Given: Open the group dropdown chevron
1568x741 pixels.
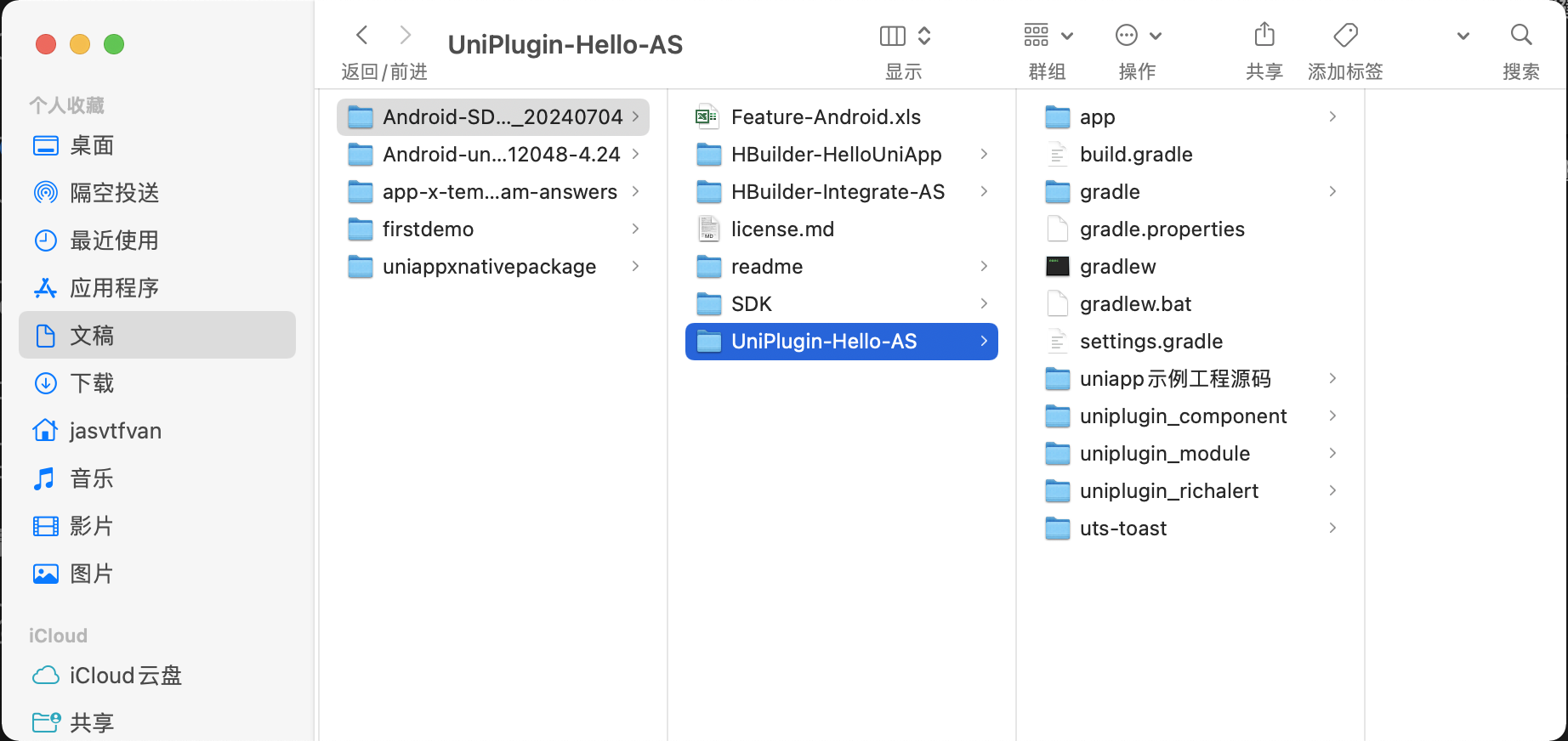Looking at the screenshot, I should point(1067,36).
